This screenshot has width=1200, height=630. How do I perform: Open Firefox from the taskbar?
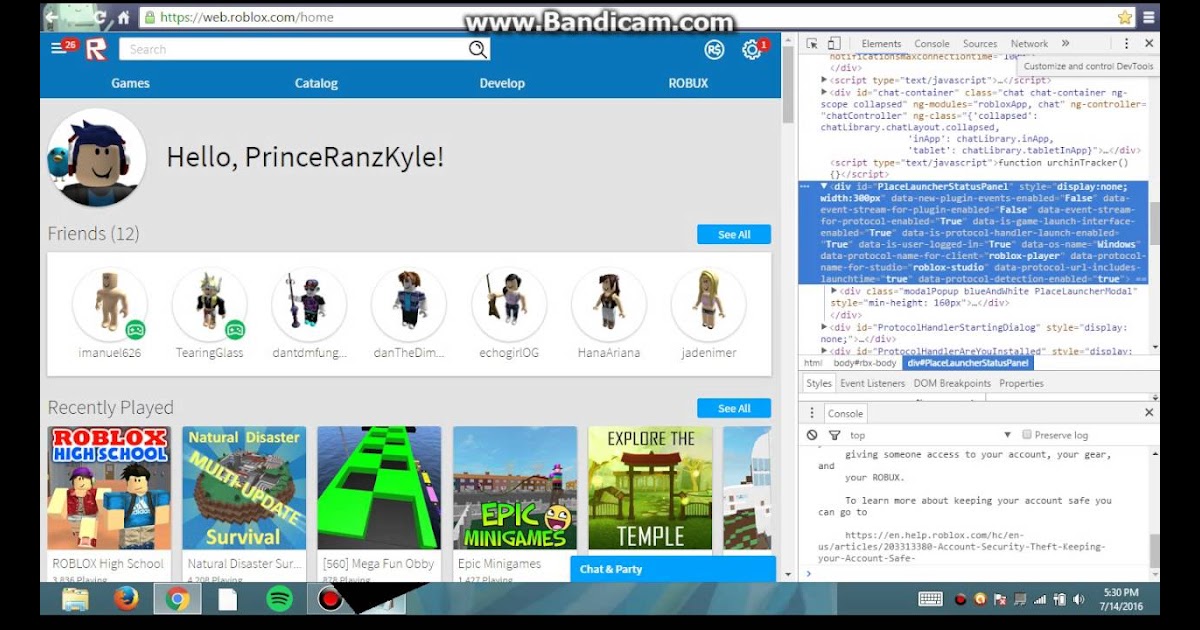pos(126,599)
